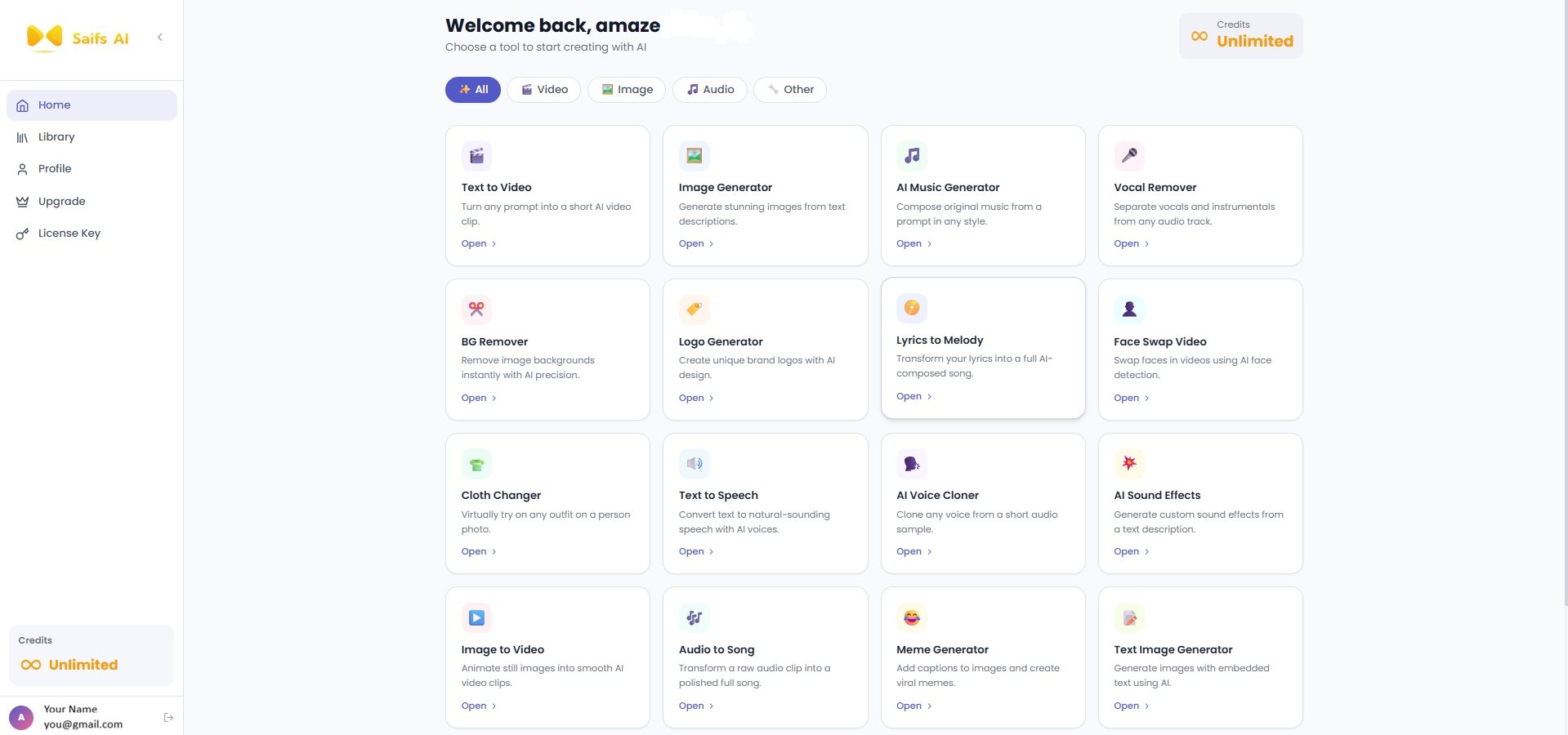Select the Text to Video camera icon
This screenshot has width=1568, height=735.
point(476,156)
